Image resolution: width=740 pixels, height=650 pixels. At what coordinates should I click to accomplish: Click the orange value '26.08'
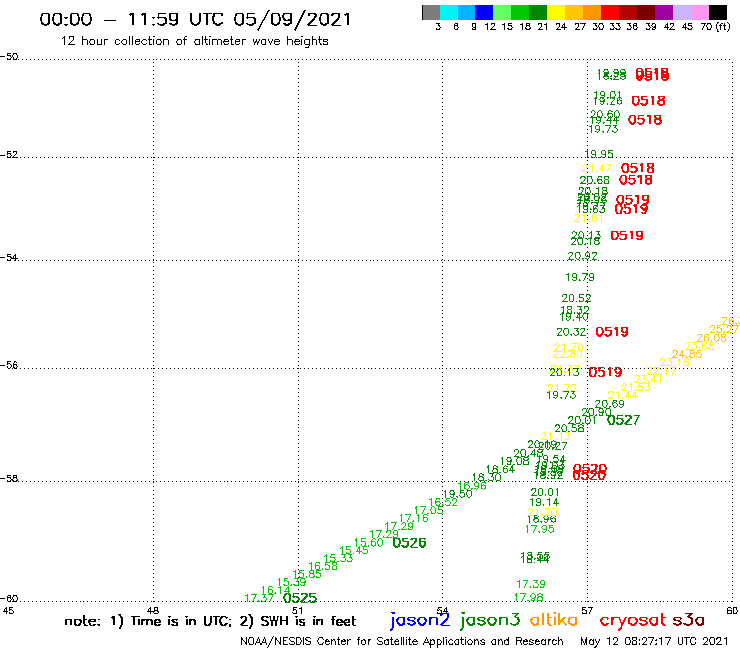pos(712,338)
